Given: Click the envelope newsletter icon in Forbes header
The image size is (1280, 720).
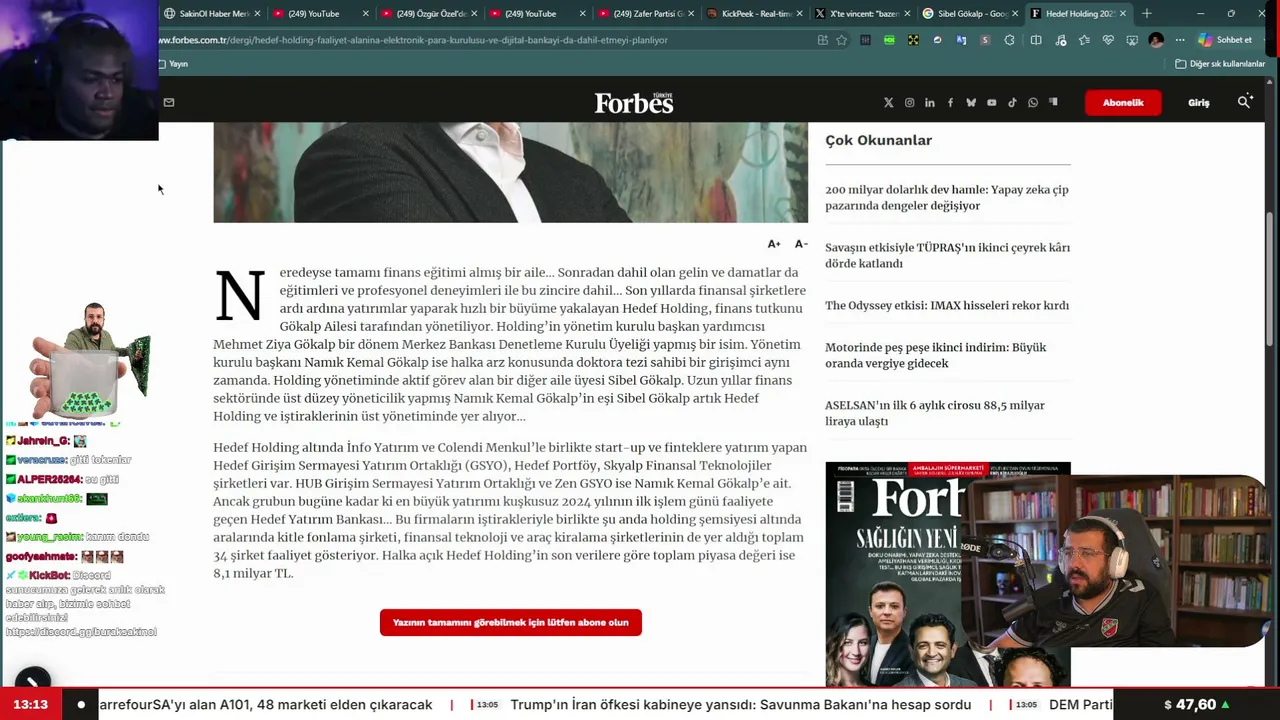Looking at the screenshot, I should 169,102.
